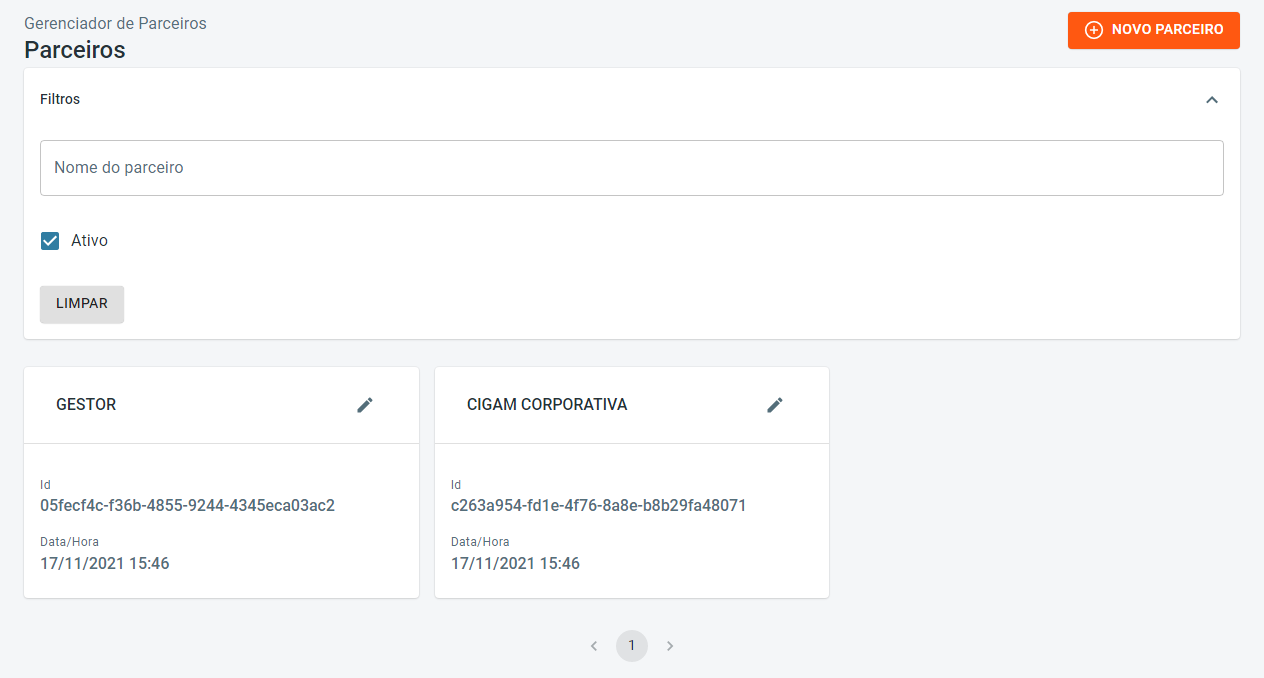Click the GESTOR Id value 05fecf4c
The height and width of the screenshot is (678, 1264).
point(187,506)
